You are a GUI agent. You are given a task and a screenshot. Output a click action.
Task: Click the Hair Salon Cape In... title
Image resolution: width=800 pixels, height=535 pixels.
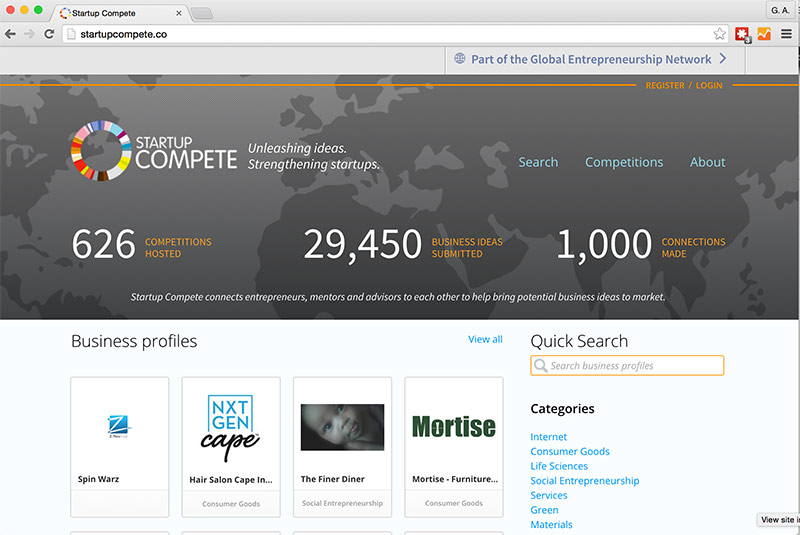click(x=231, y=479)
